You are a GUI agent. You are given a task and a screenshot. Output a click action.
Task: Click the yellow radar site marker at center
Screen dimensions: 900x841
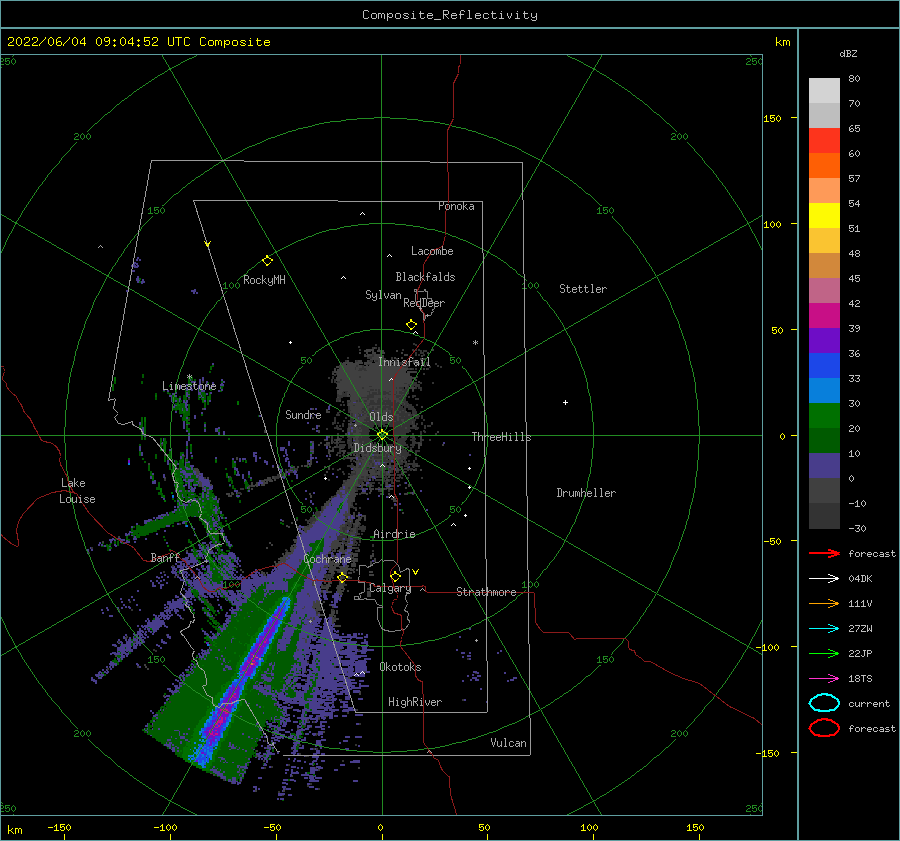pos(382,435)
